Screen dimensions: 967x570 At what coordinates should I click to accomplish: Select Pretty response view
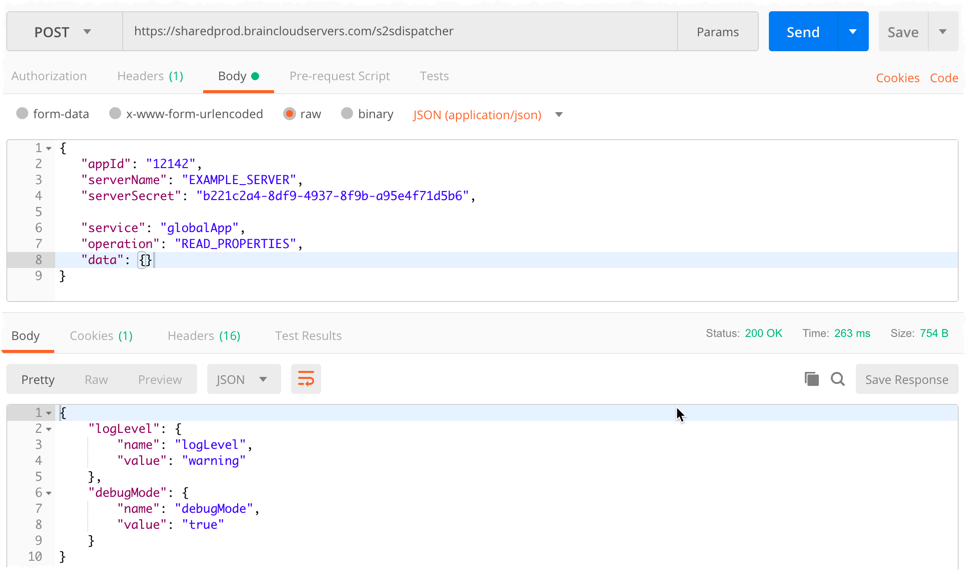point(38,379)
